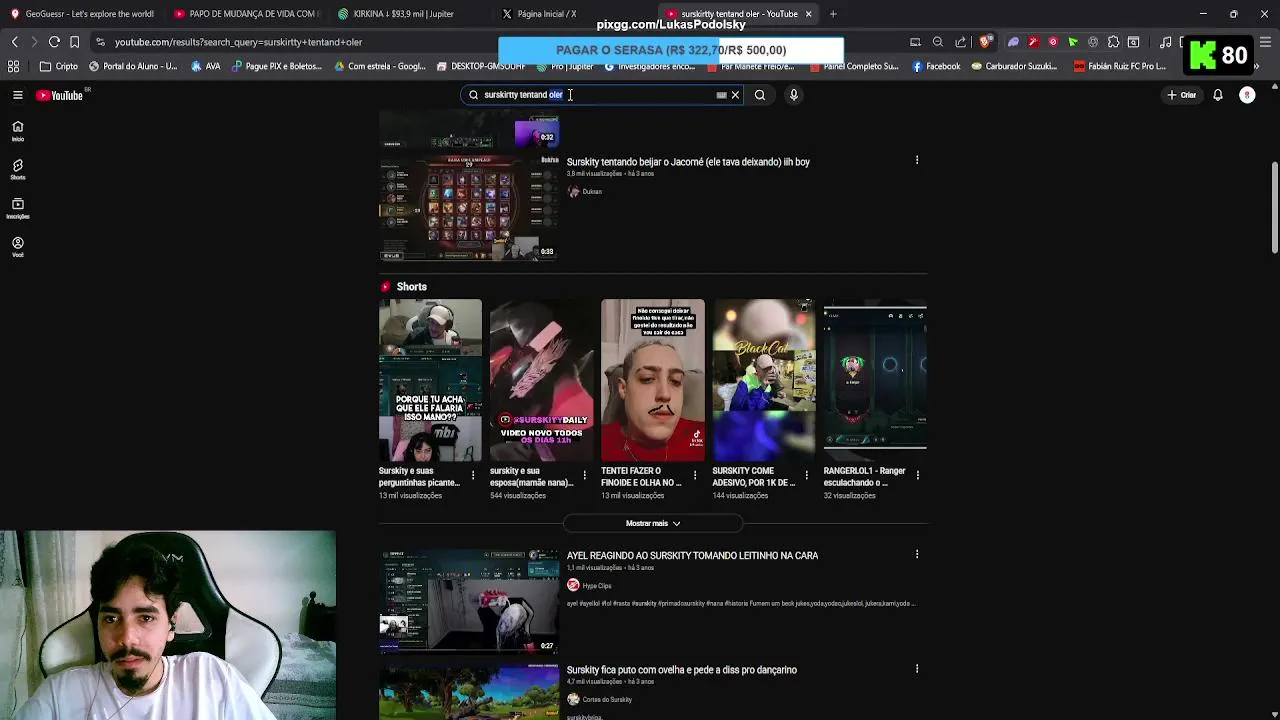The height and width of the screenshot is (720, 1280).
Task: Open more options for Surskity fica puto video
Action: 917,669
